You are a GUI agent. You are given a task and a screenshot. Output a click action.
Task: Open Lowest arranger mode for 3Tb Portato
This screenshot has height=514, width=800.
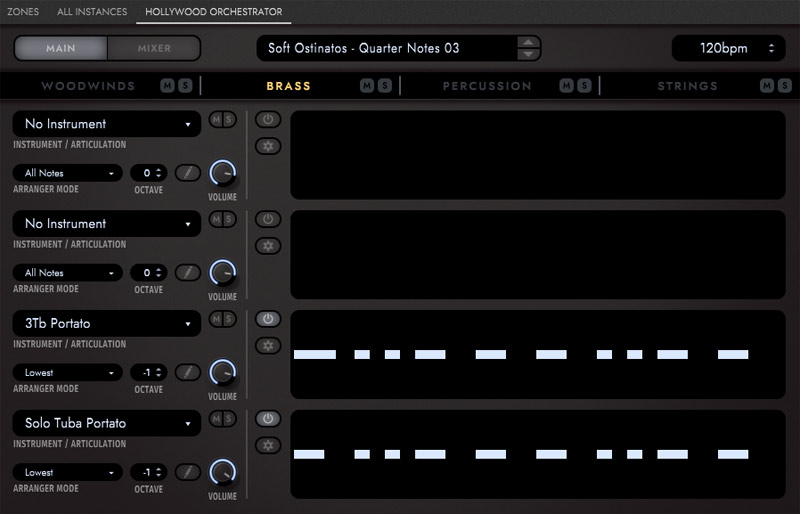click(x=68, y=373)
